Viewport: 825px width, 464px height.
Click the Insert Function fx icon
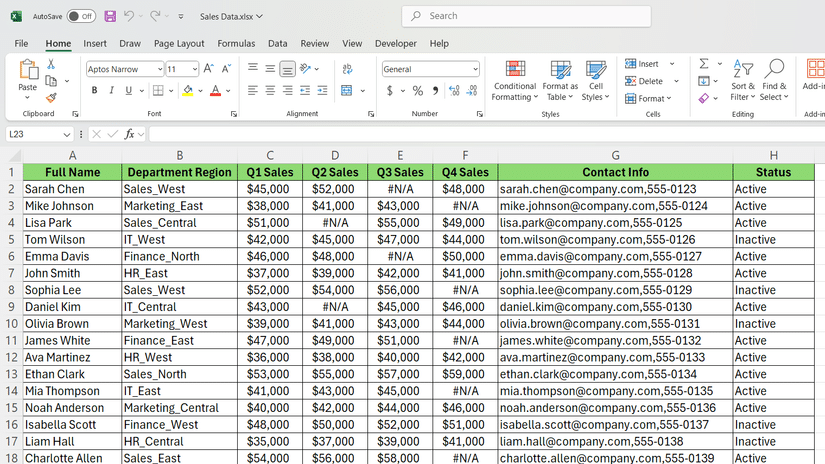pyautogui.click(x=129, y=134)
